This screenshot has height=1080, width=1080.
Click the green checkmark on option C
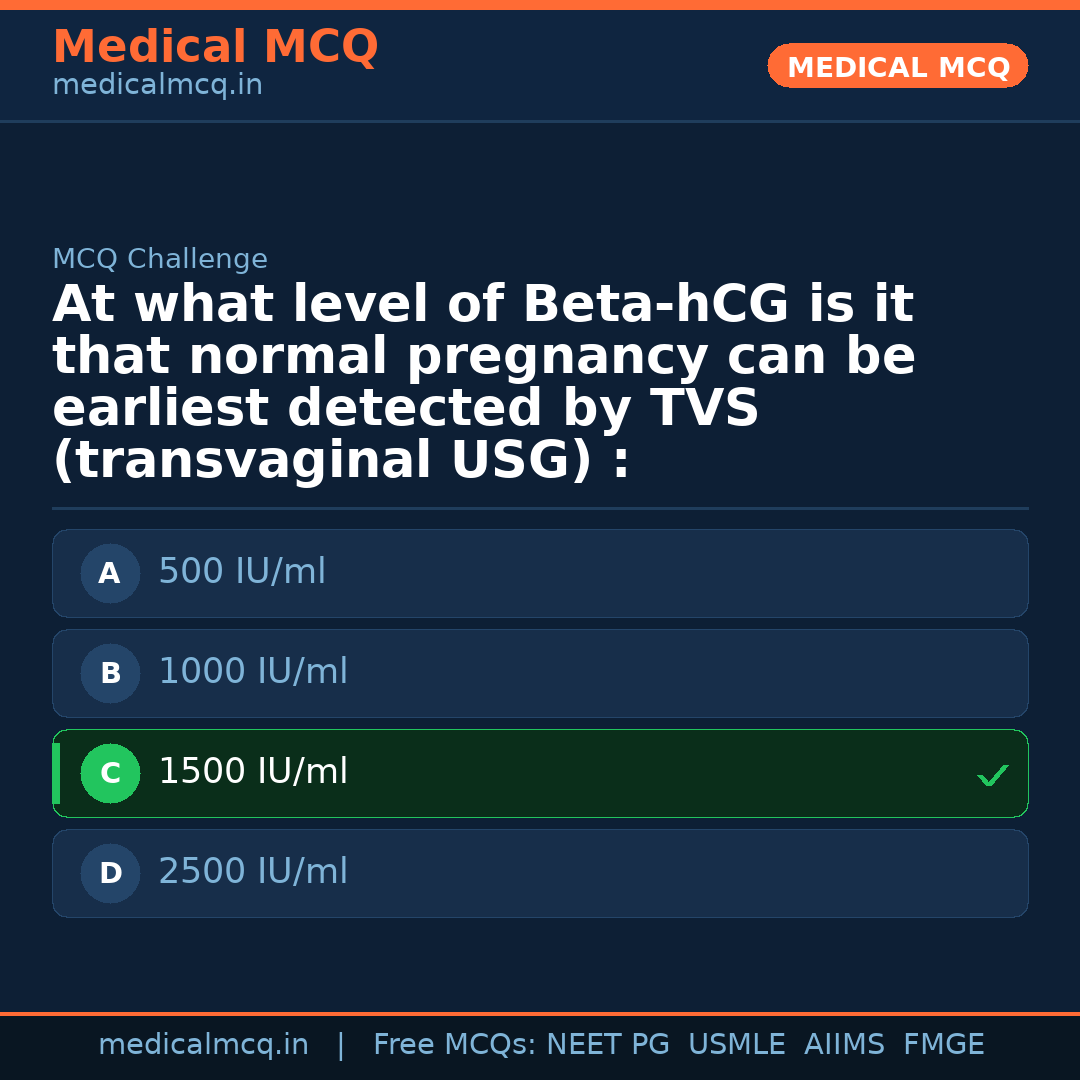992,775
